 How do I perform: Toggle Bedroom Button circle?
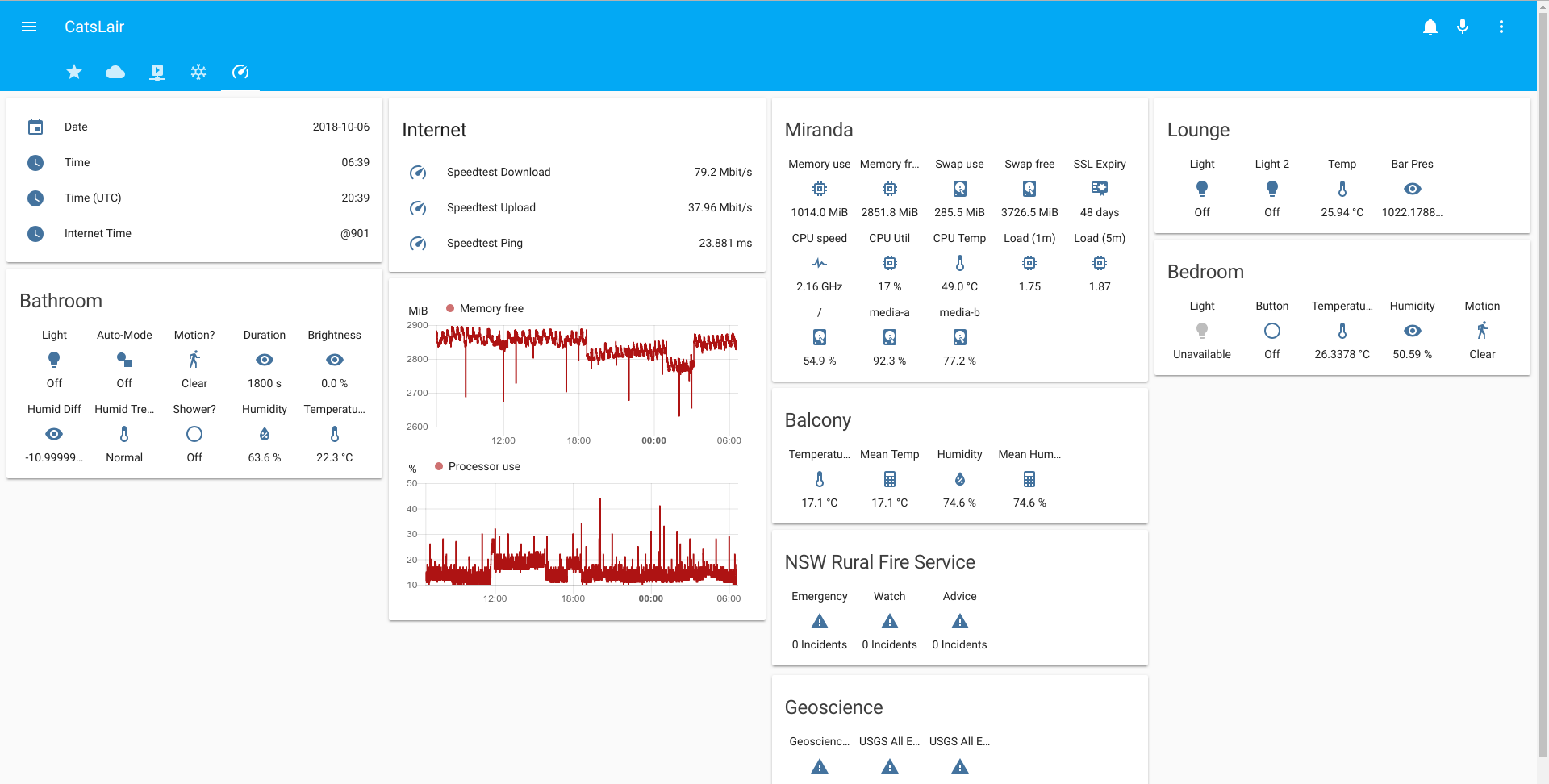point(1272,331)
